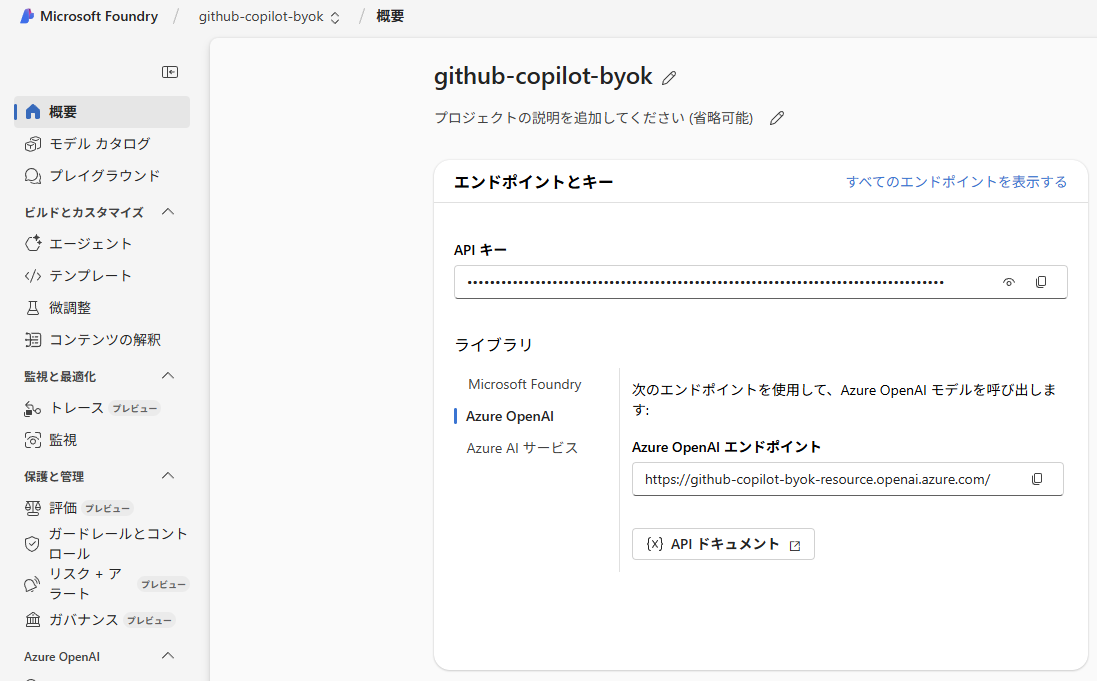Viewport: 1097px width, 681px height.
Task: Collapse the sidebar with the panel toggle icon
Action: pos(170,72)
